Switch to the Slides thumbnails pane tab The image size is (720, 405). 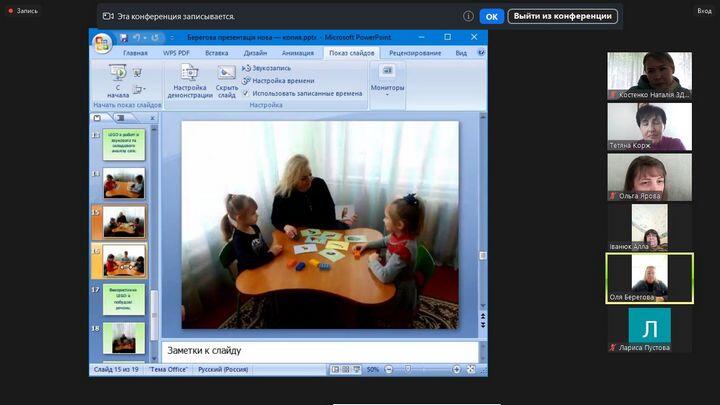tap(97, 118)
